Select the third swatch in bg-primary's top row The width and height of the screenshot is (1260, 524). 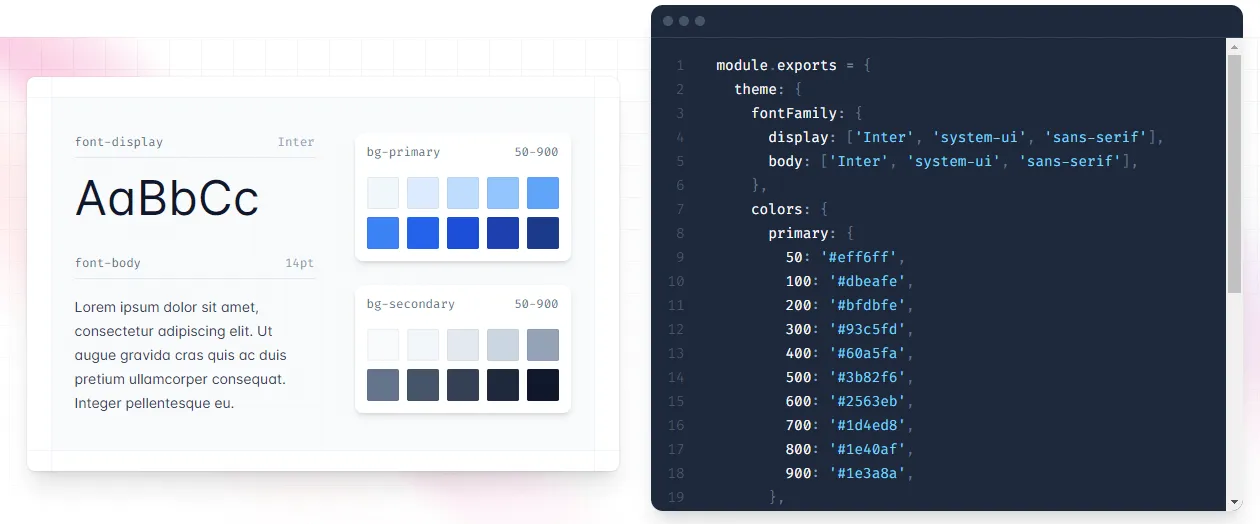463,193
